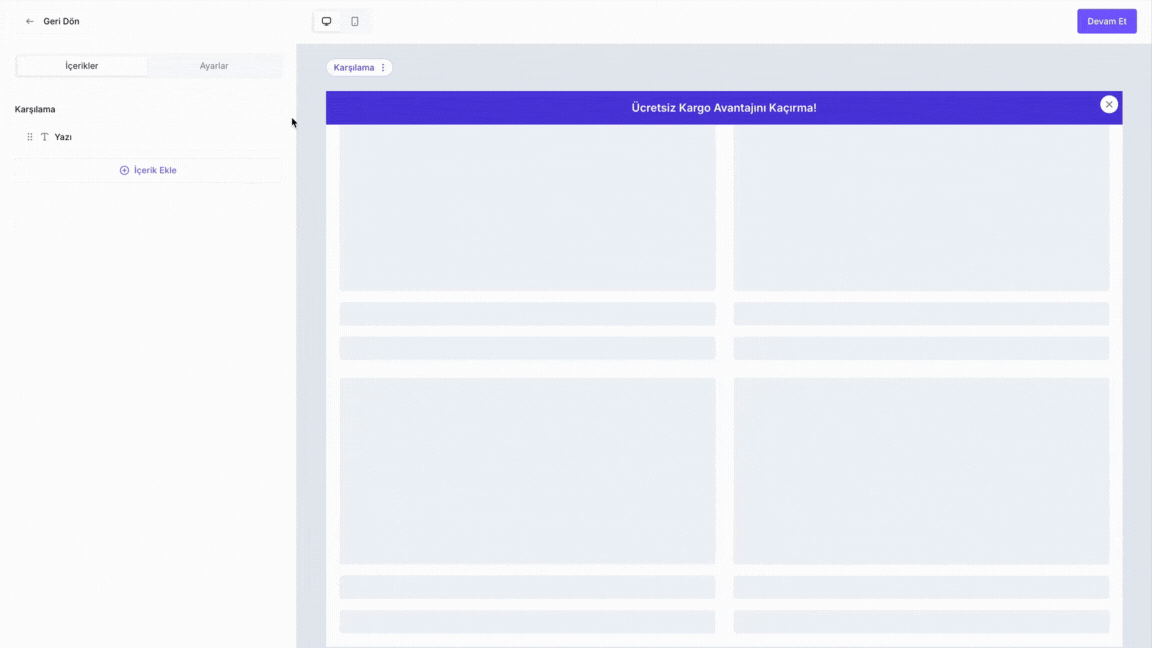Screen dimensions: 1152x648
Task: Click the Geri Dön link text
Action: point(61,21)
